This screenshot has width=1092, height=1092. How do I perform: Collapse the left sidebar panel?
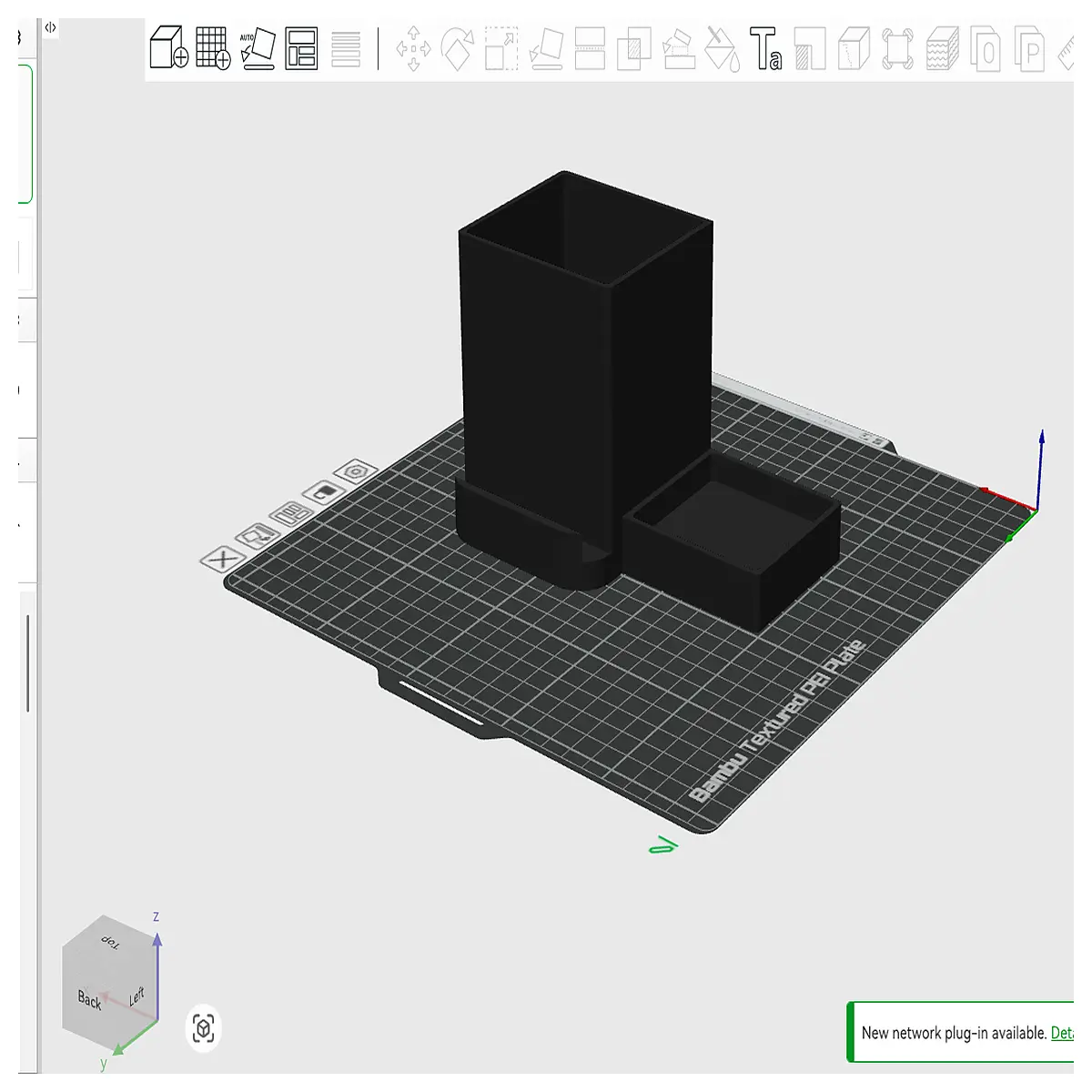pos(51,28)
